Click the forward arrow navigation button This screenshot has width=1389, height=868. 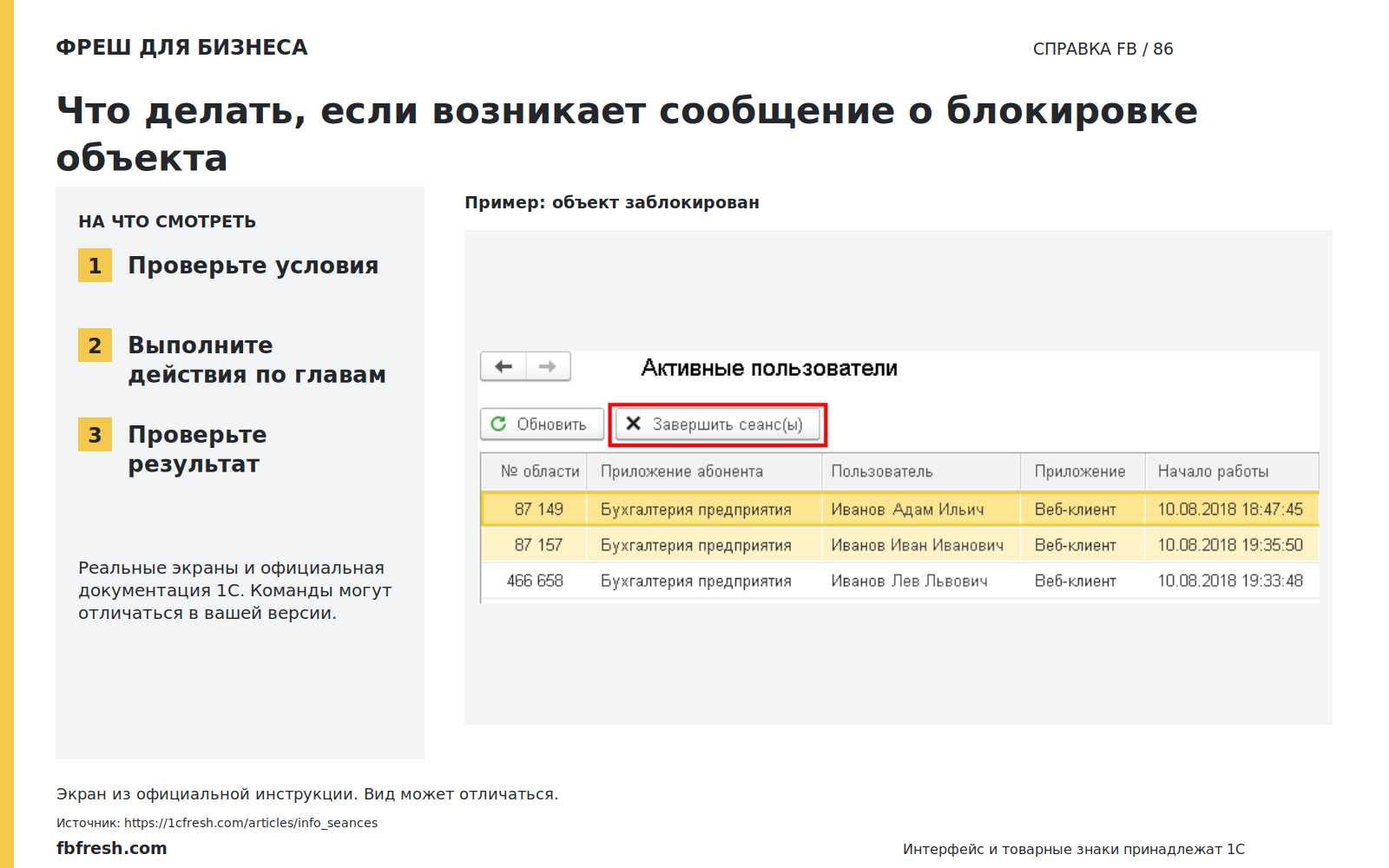pyautogui.click(x=548, y=366)
